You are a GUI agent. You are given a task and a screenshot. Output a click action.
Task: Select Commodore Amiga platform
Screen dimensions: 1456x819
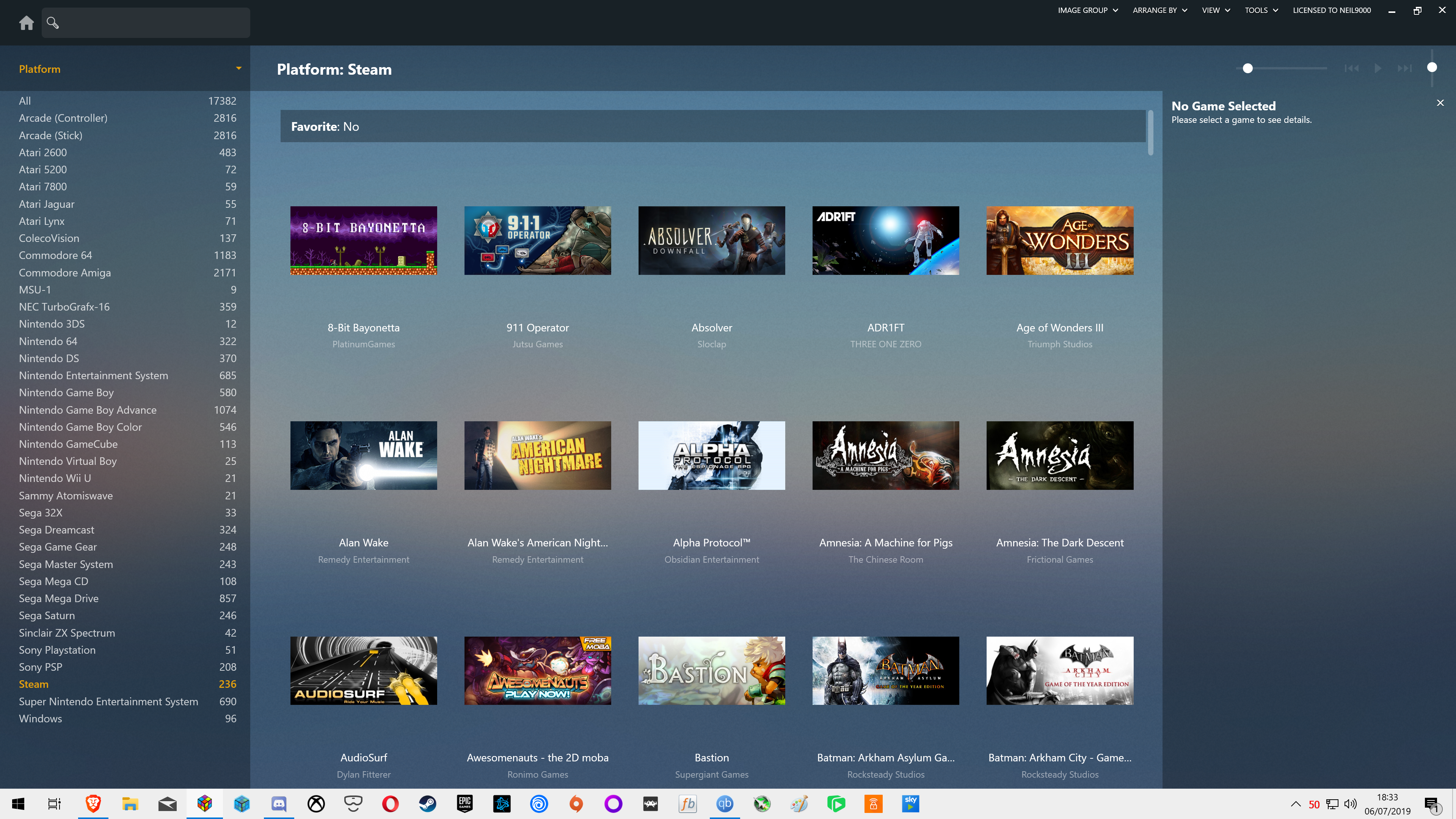[127, 273]
